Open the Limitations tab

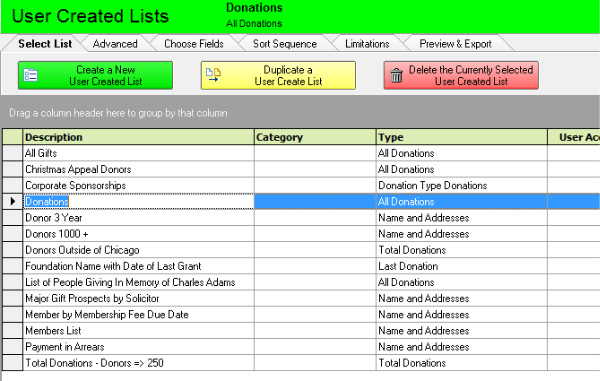click(367, 44)
